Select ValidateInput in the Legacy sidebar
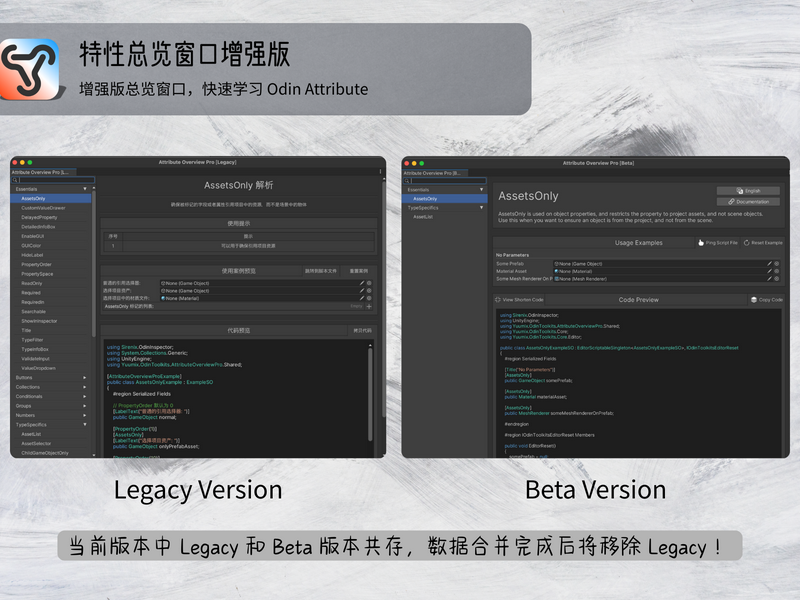The image size is (800, 600). coord(51,359)
